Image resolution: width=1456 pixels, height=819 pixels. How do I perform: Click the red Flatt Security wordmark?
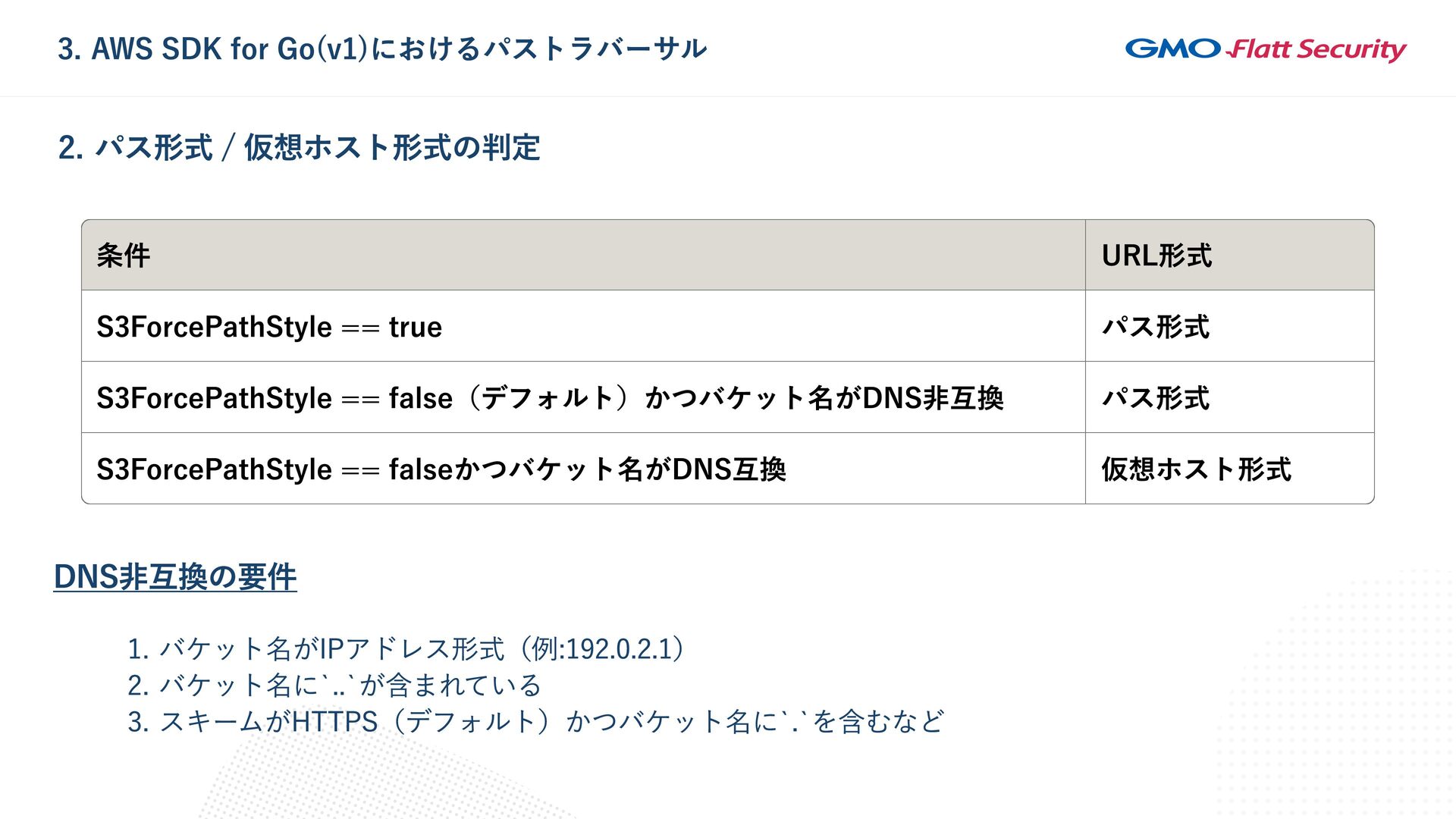[x=1318, y=49]
